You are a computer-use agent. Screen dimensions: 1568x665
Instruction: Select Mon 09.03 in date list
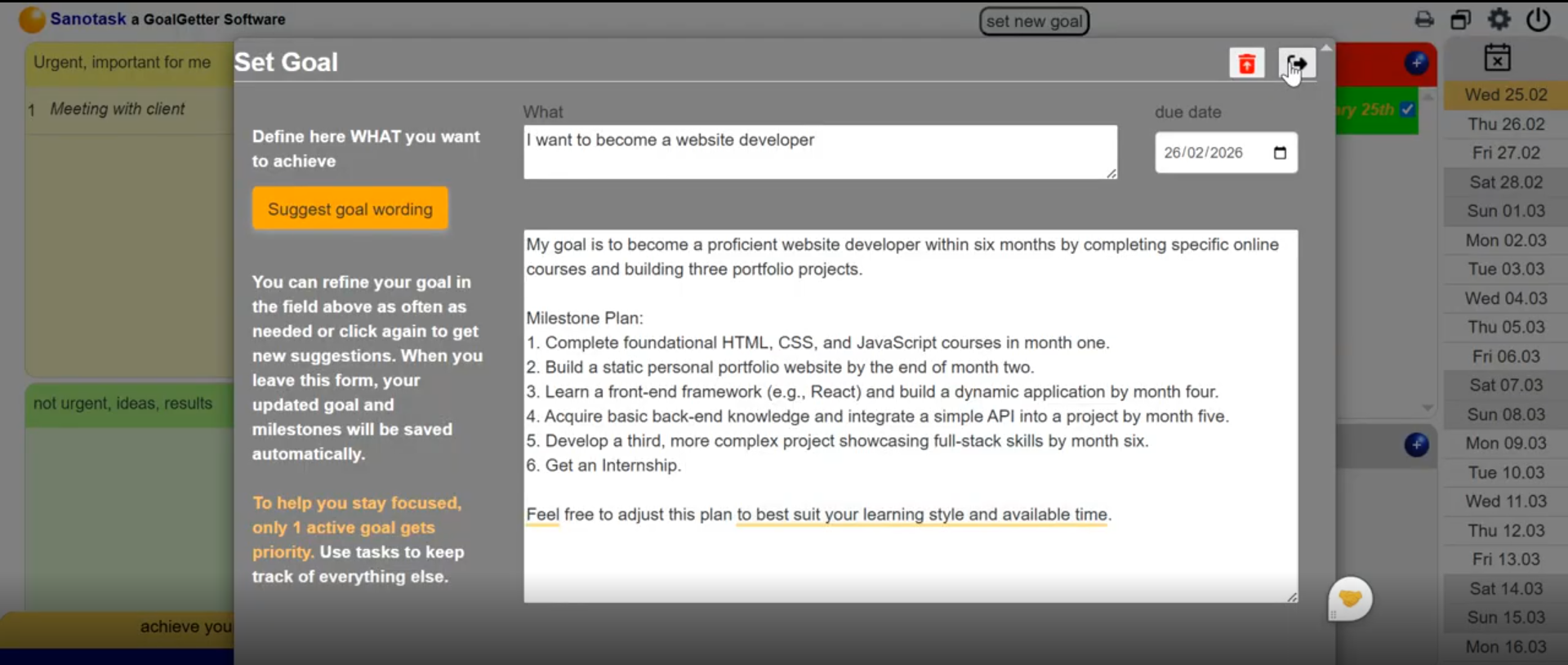coord(1505,444)
